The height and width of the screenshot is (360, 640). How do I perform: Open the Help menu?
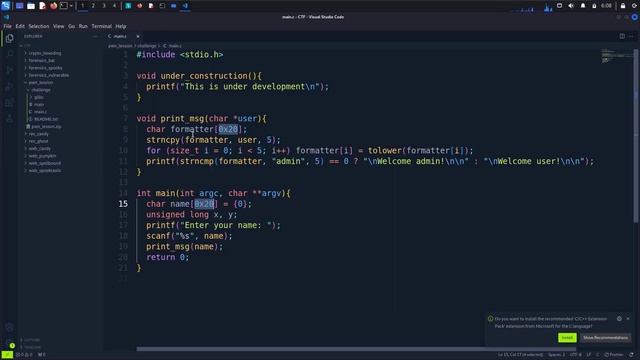pyautogui.click(x=121, y=26)
